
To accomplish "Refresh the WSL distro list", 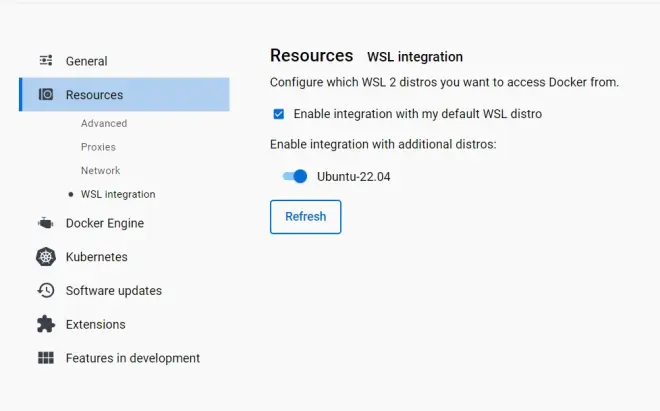I will coord(306,216).
